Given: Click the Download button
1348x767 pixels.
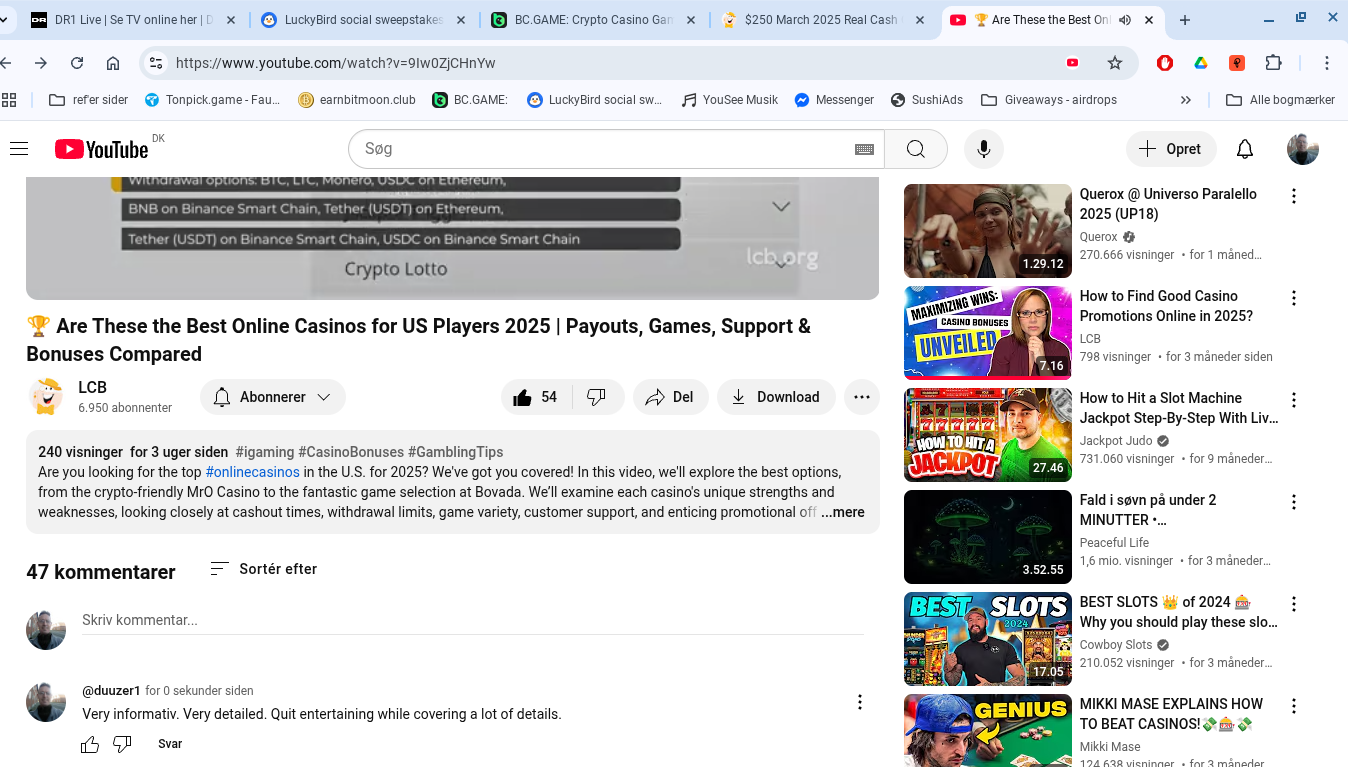Looking at the screenshot, I should click(x=775, y=397).
